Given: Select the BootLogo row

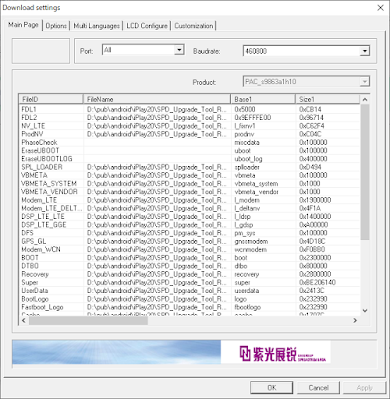Looking at the screenshot, I should click(x=189, y=299).
